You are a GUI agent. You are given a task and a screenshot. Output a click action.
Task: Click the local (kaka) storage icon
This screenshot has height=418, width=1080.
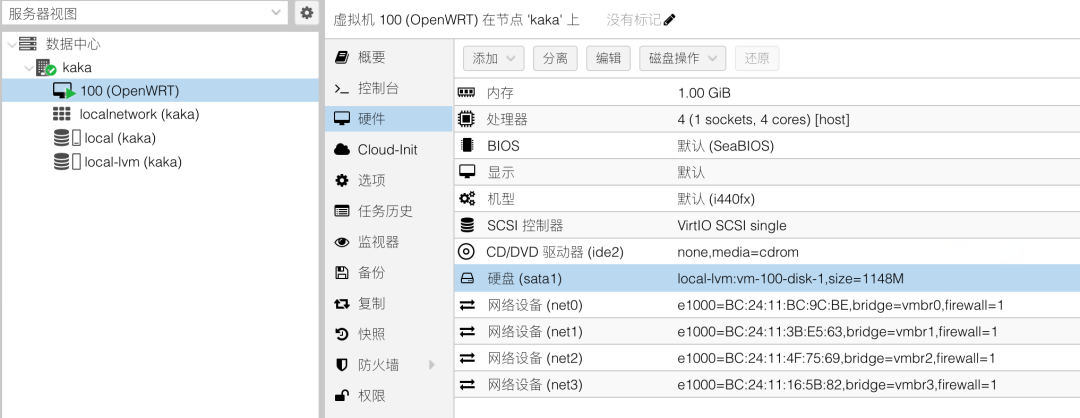click(x=67, y=138)
